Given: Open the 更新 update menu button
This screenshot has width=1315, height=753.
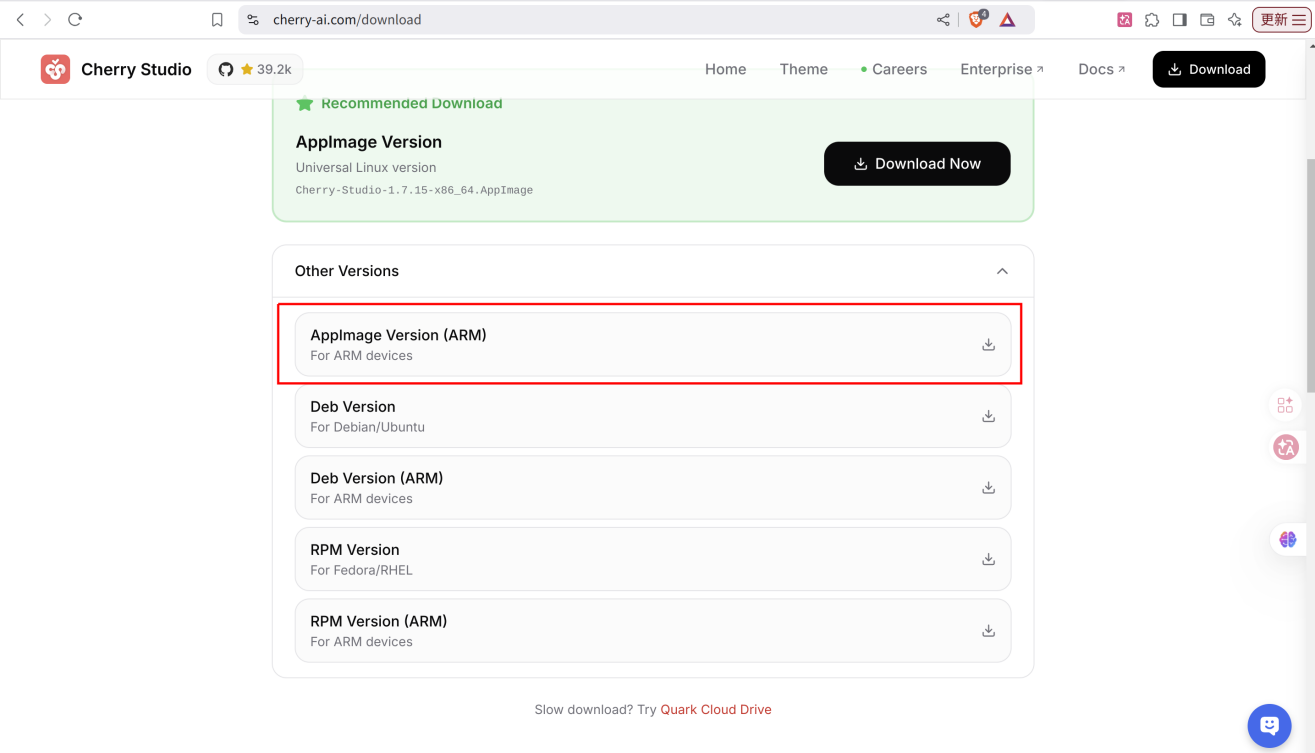Looking at the screenshot, I should point(1282,19).
